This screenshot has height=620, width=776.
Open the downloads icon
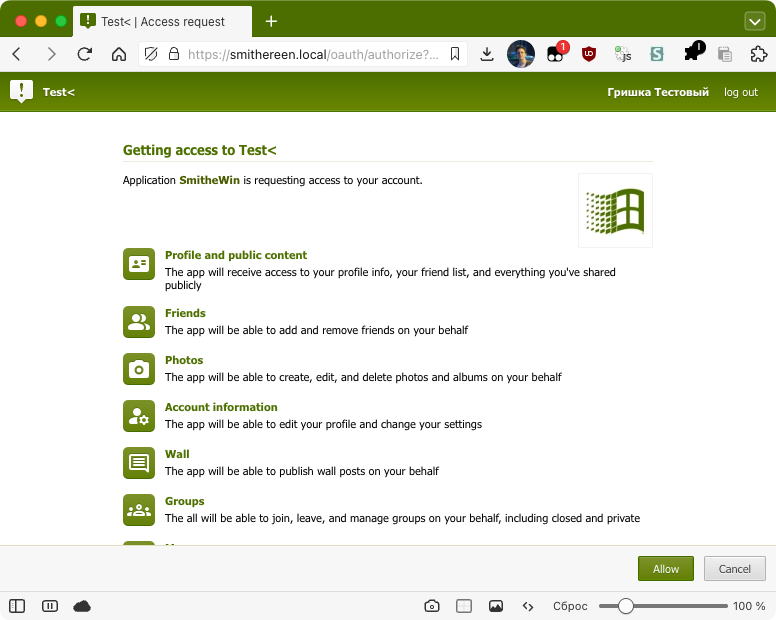[487, 54]
